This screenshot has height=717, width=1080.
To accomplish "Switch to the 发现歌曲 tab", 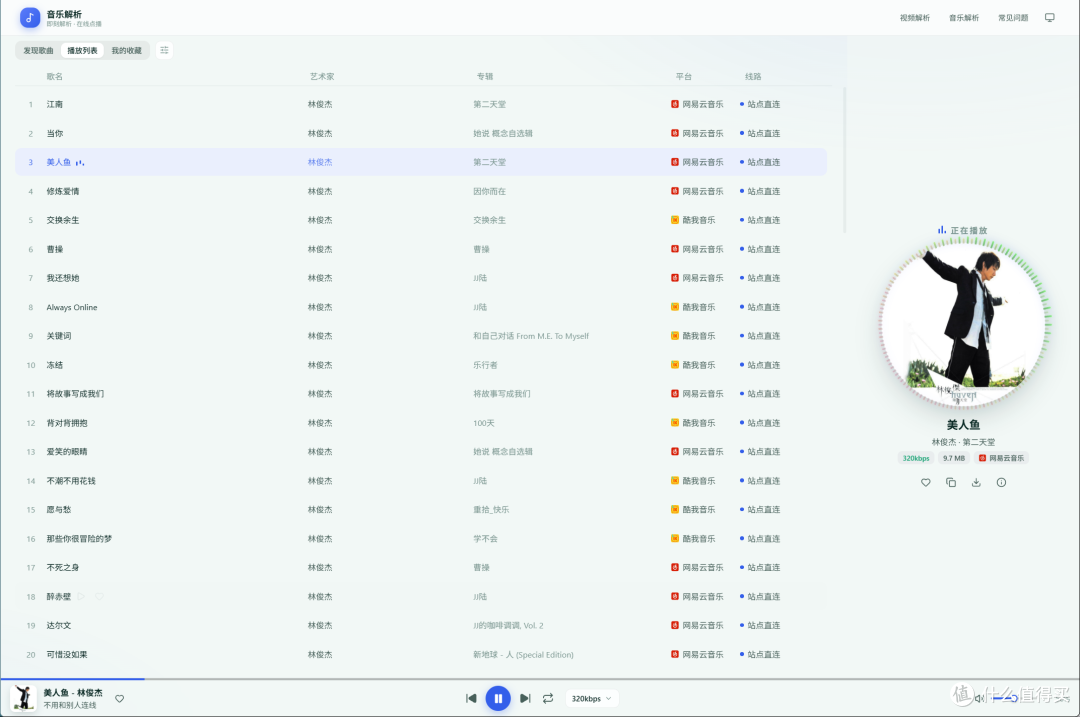I will (x=39, y=50).
